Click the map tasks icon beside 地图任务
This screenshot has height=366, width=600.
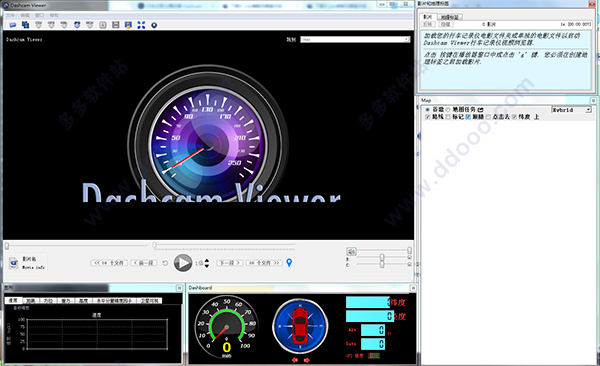click(x=480, y=110)
